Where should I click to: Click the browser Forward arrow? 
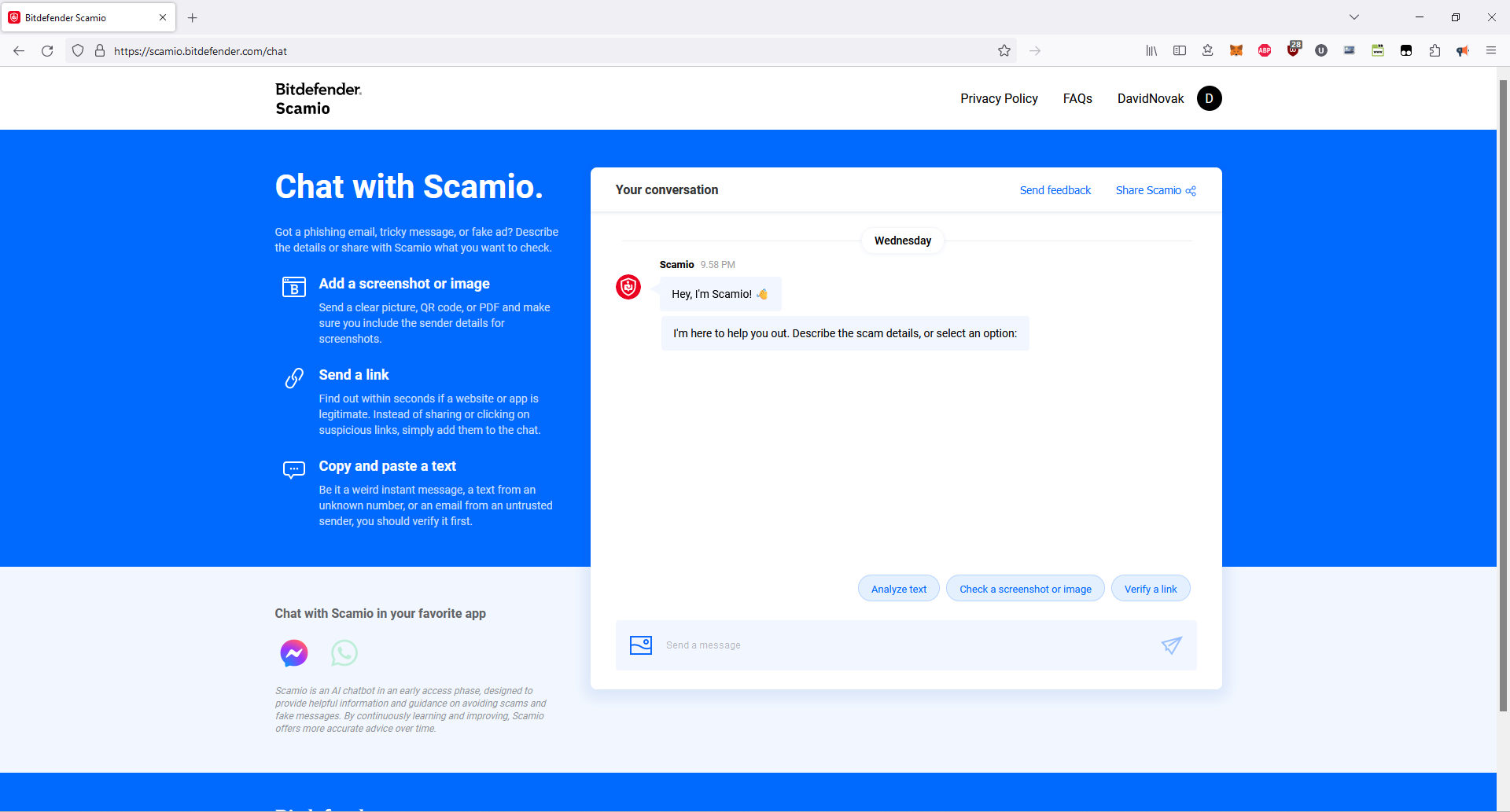click(x=1035, y=51)
